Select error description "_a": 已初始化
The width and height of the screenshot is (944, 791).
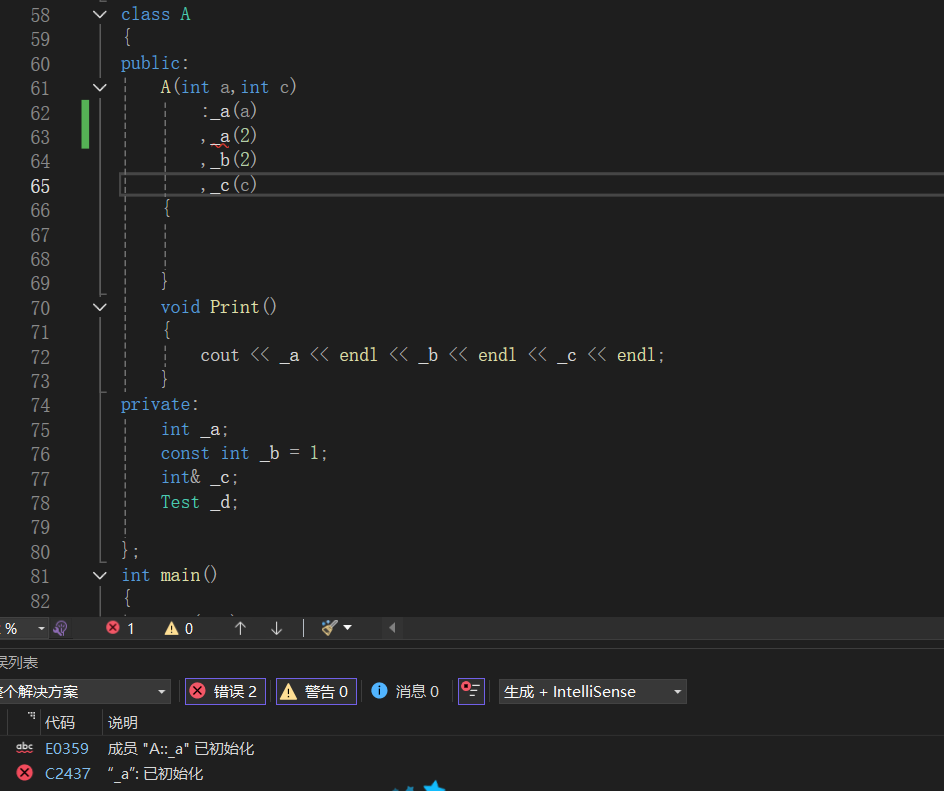click(155, 774)
